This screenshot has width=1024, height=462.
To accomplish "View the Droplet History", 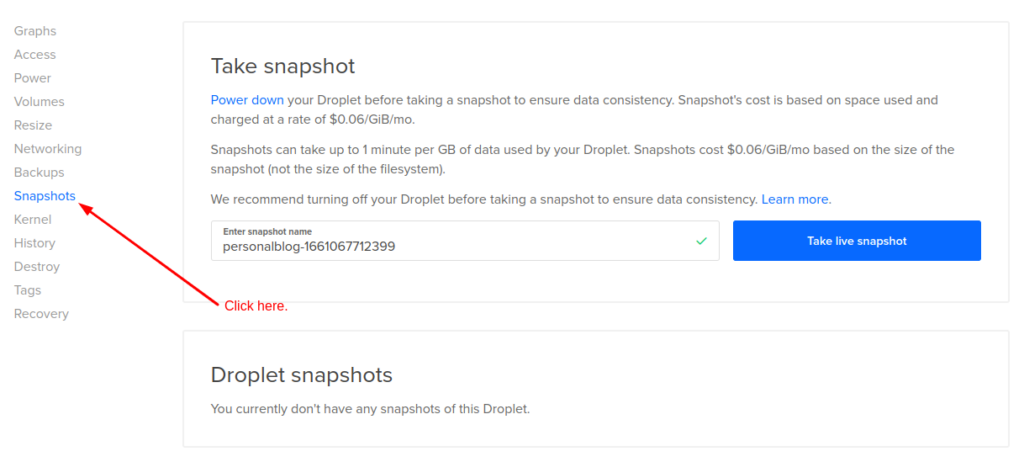I will 35,242.
